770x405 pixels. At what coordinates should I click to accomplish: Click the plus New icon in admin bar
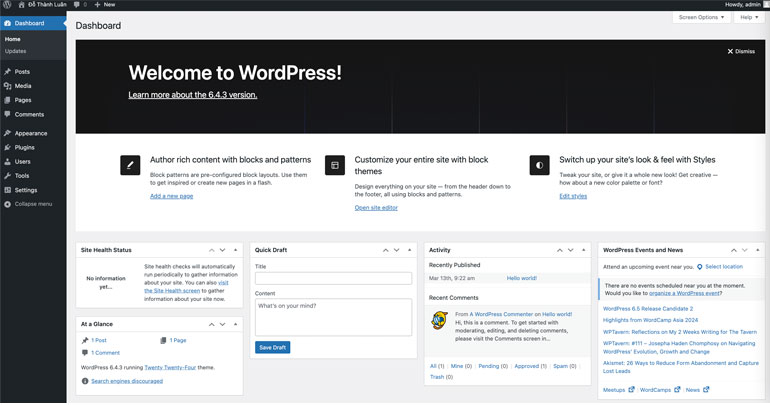(97, 4)
